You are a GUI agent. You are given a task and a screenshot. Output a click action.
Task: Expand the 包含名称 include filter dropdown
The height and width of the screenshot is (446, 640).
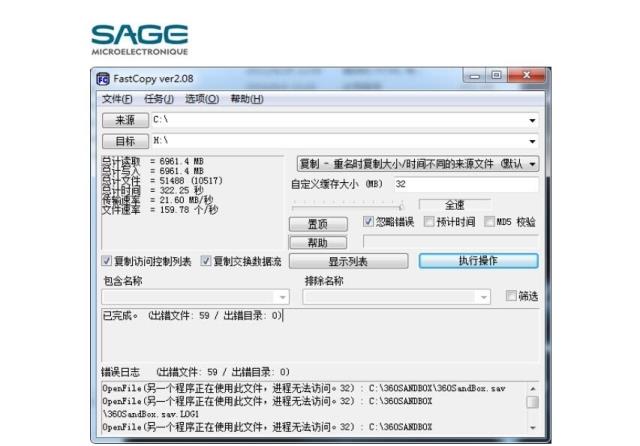pos(282,297)
